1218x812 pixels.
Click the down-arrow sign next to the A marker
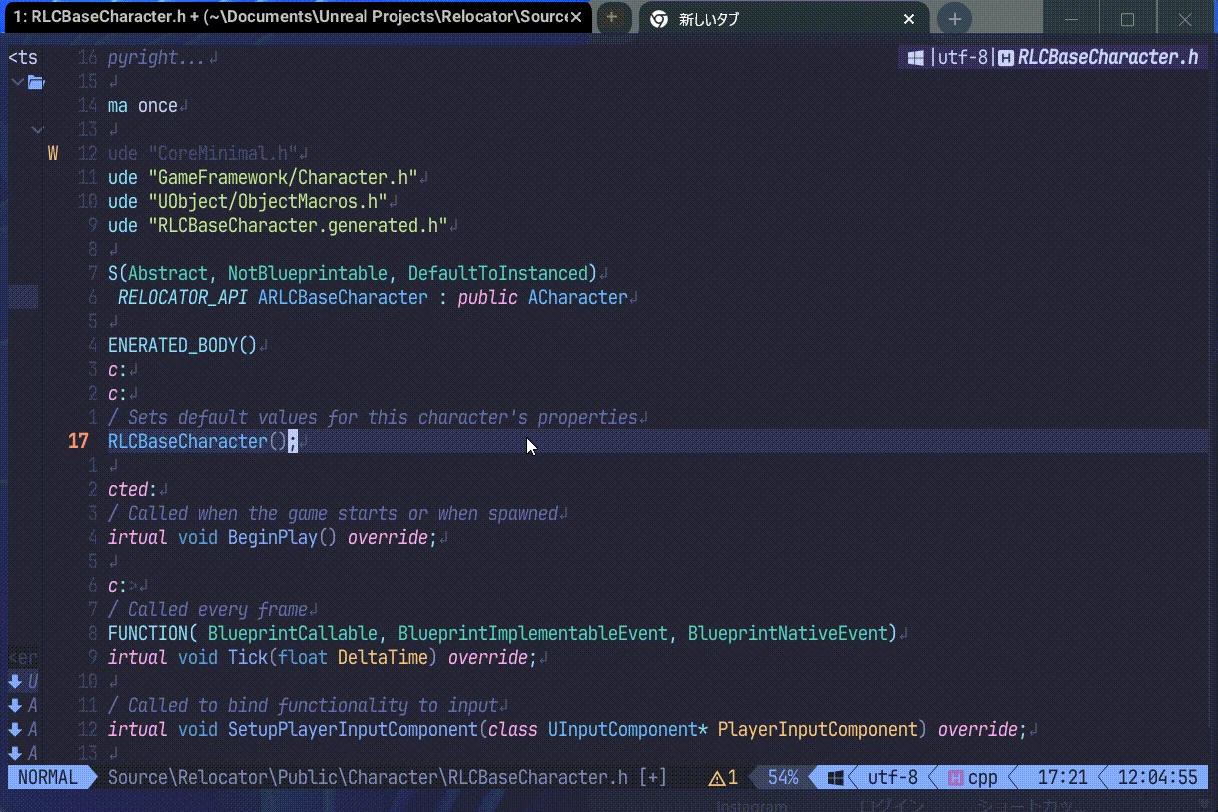click(x=14, y=705)
